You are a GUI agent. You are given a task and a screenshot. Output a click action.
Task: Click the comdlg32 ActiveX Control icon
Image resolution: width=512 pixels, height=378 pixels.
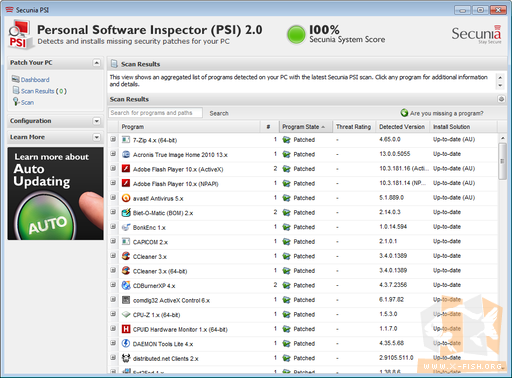coord(126,300)
